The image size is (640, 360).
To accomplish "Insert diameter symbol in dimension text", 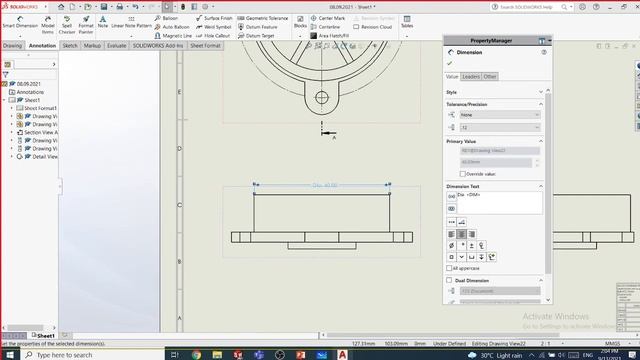I will (x=451, y=246).
